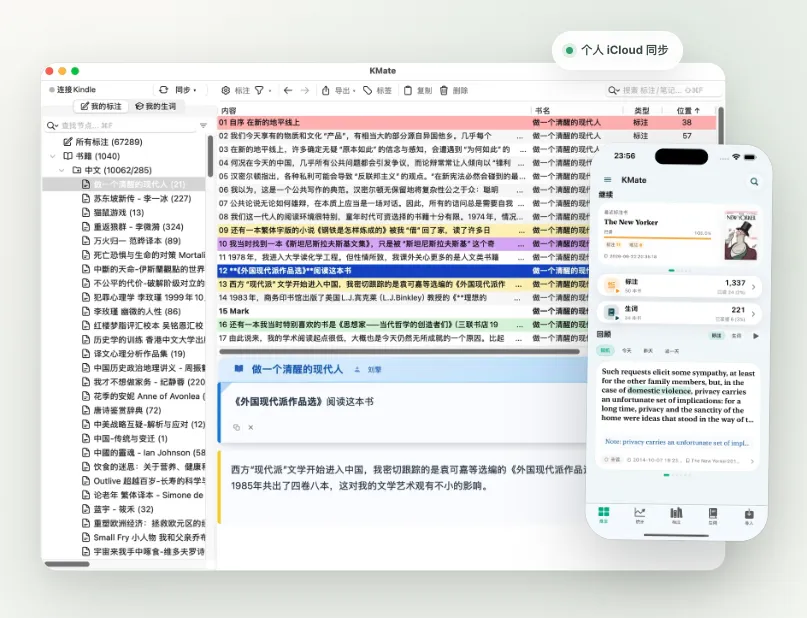Click the 书名 column header
The width and height of the screenshot is (807, 618).
point(542,111)
